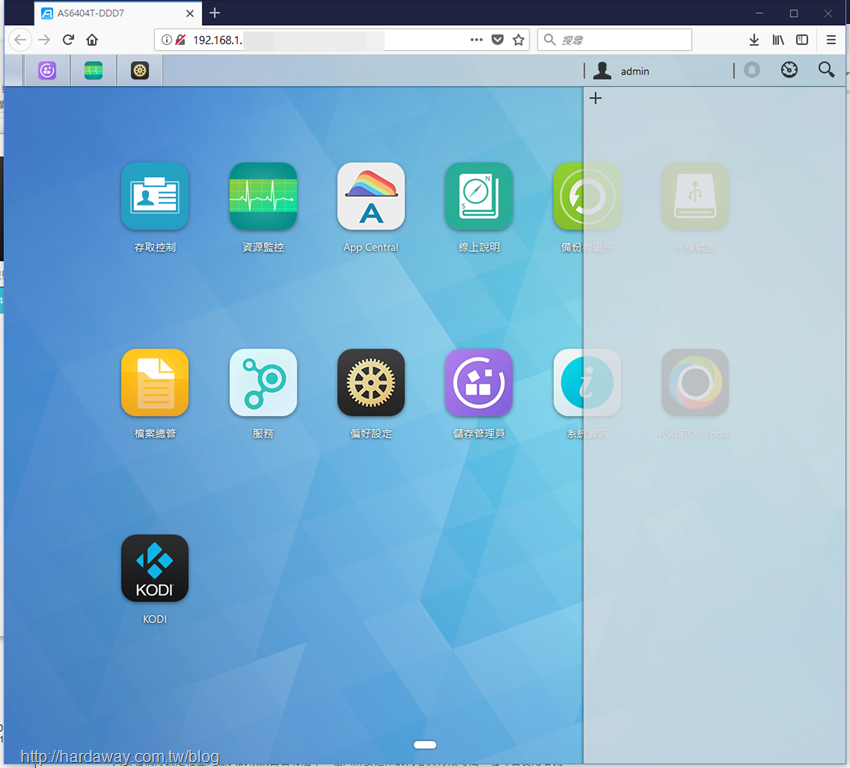This screenshot has width=850, height=768.
Task: Open the admin user menu
Action: (x=621, y=71)
